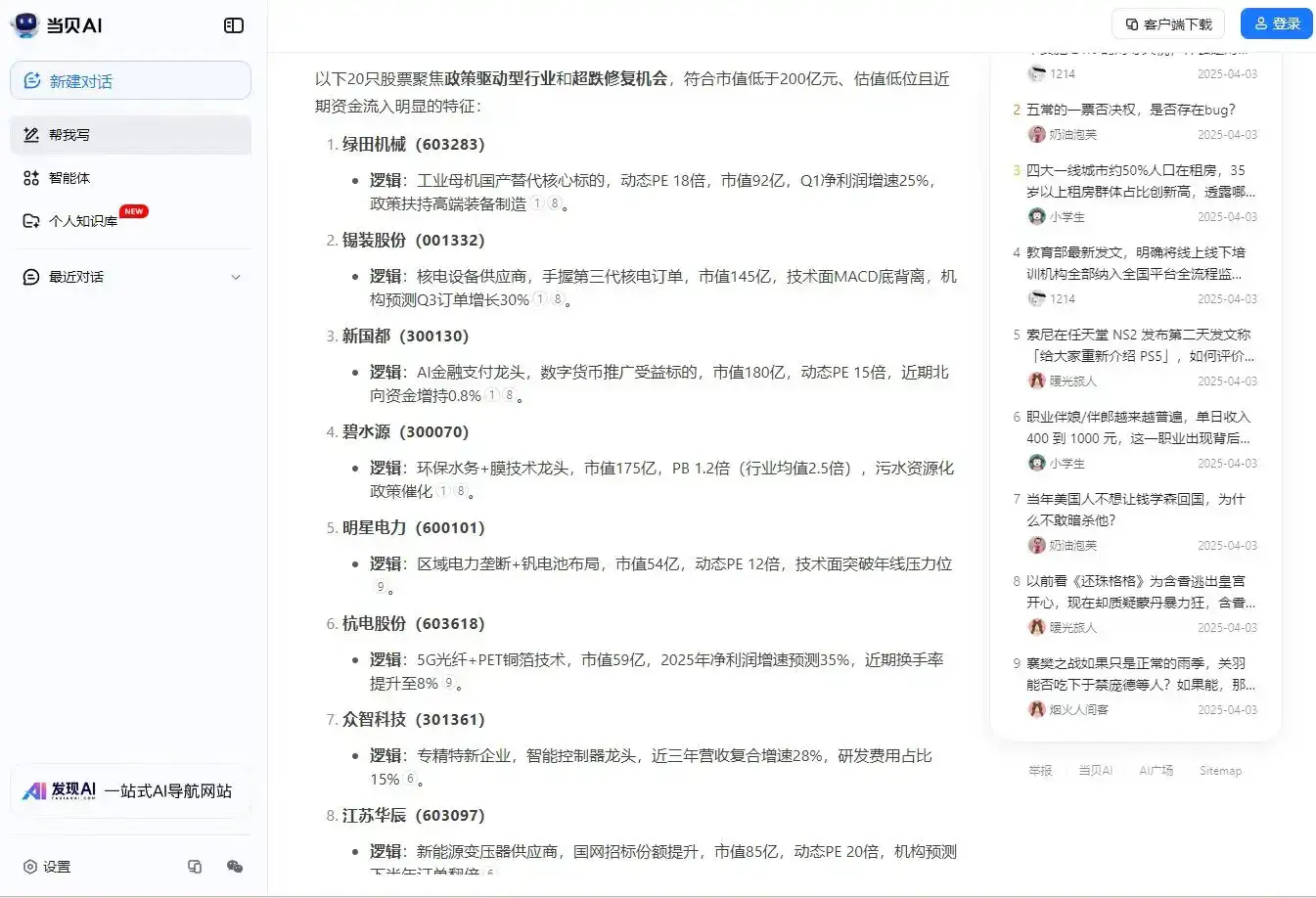Image resolution: width=1316 pixels, height=898 pixels.
Task: Expand the 最近对话 section chevron
Action: pos(236,277)
